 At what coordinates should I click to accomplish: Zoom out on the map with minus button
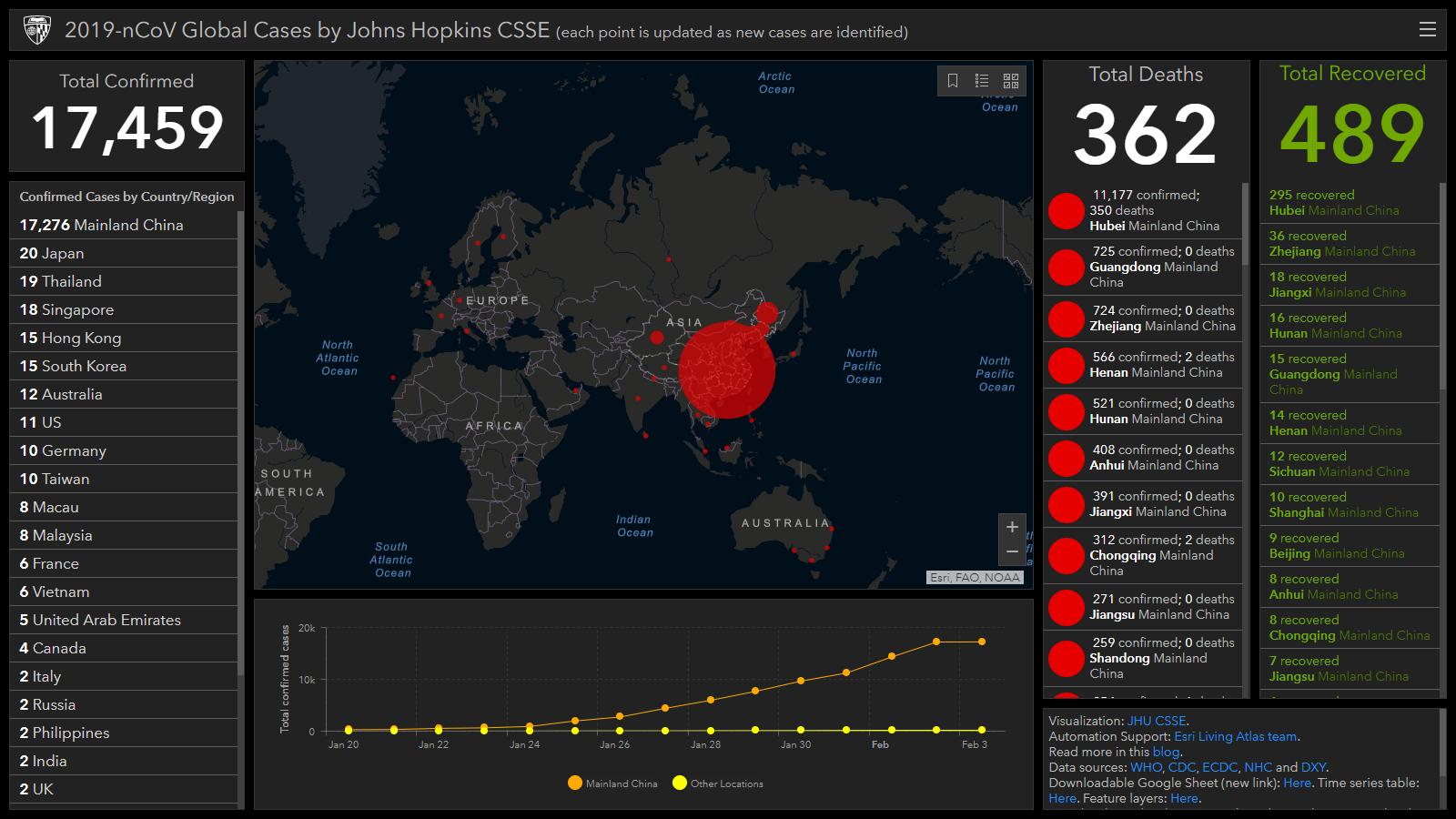[1012, 551]
